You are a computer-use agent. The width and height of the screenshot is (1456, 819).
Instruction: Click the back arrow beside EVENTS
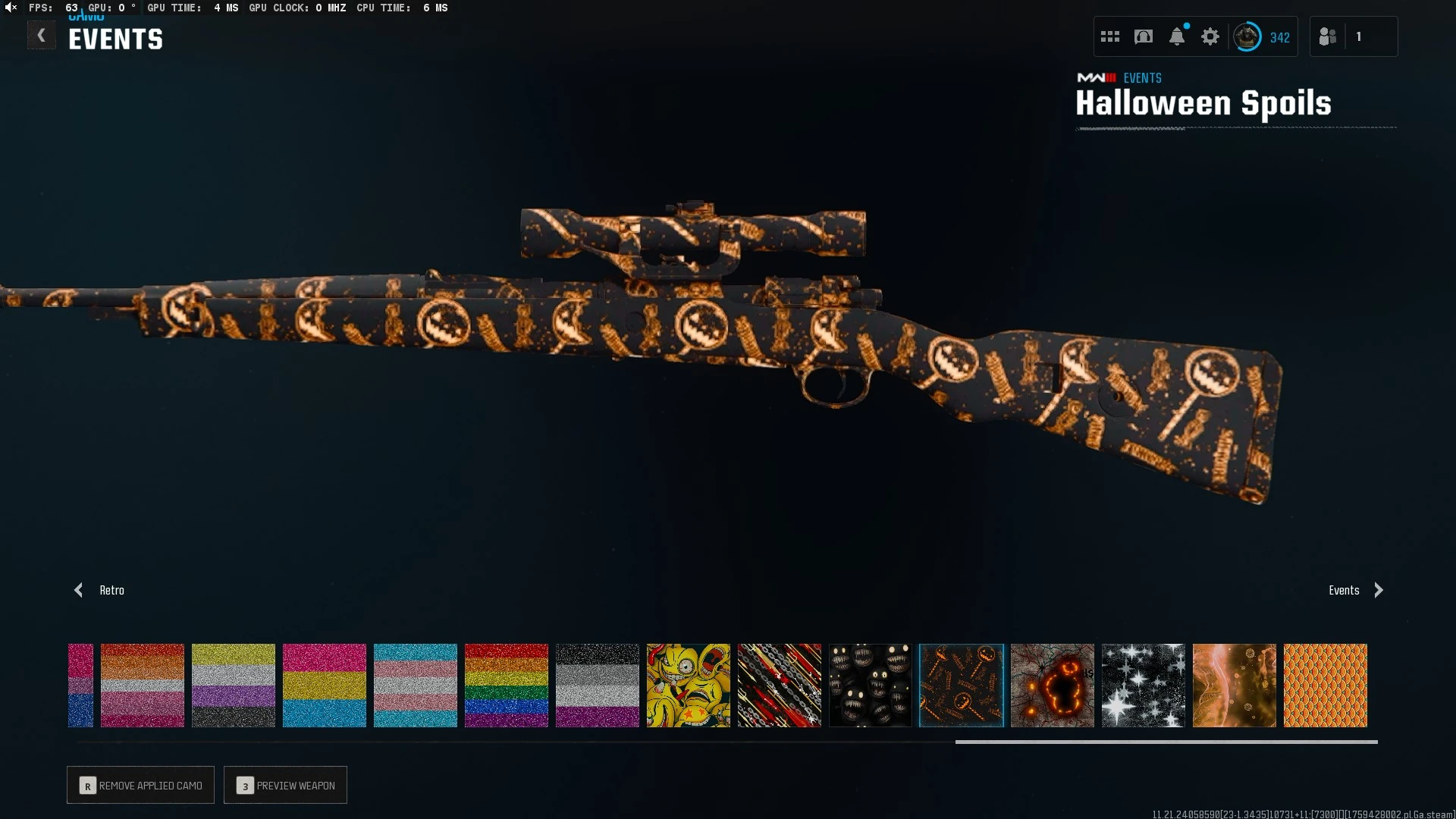[x=42, y=36]
